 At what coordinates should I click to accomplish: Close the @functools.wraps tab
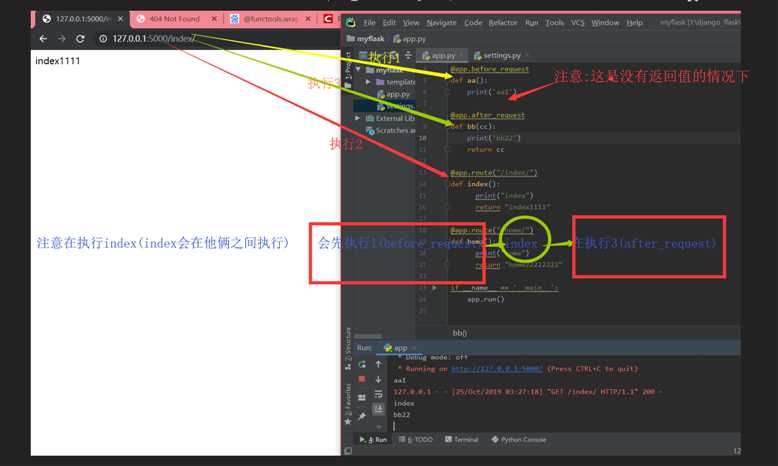click(x=308, y=19)
